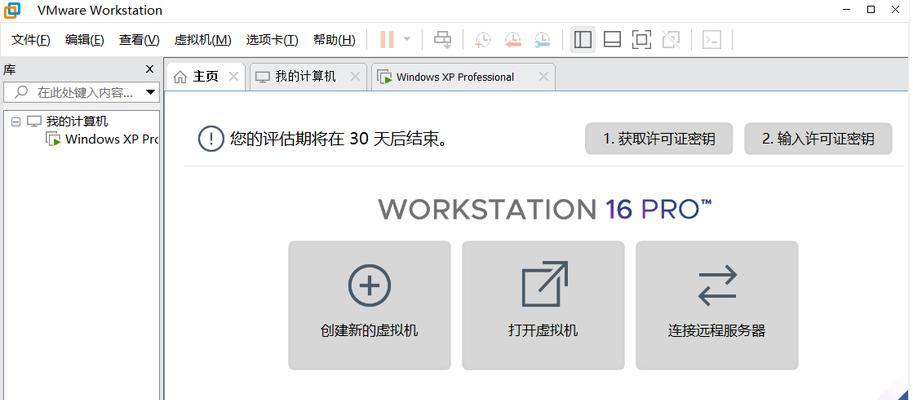
Task: Open the 帮助(H) menu
Action: pyautogui.click(x=334, y=40)
